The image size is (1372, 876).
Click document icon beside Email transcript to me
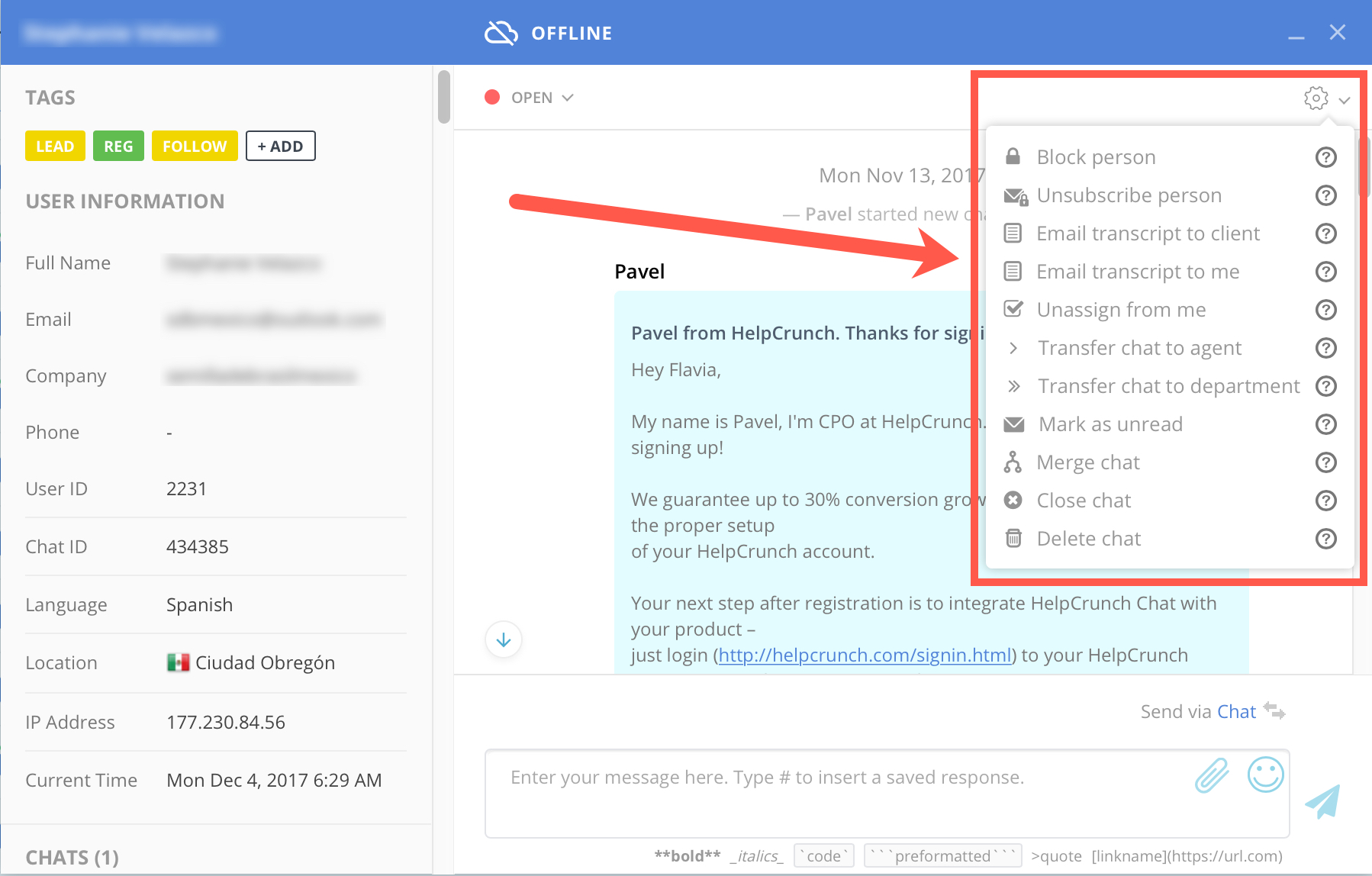point(1013,271)
